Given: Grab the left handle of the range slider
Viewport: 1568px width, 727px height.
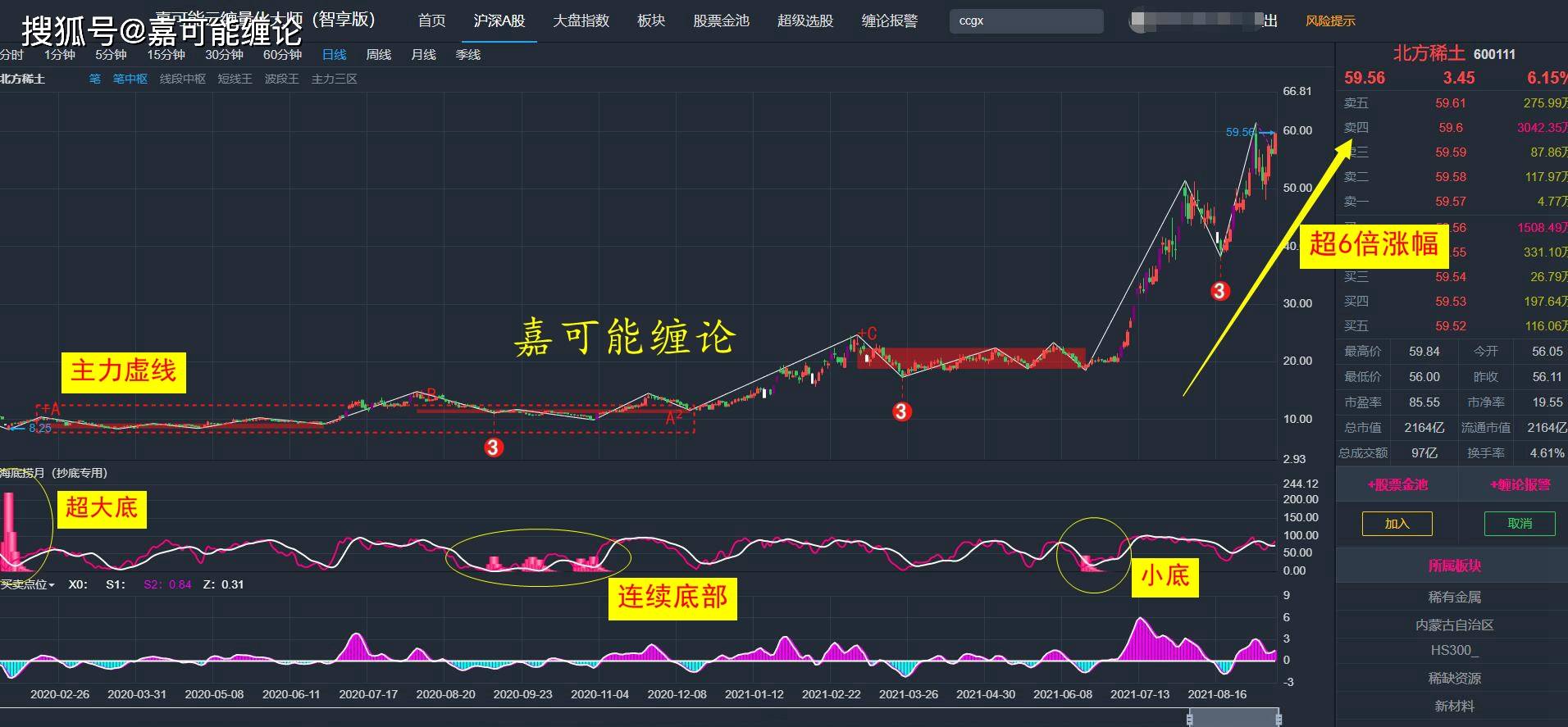Looking at the screenshot, I should (1190, 718).
